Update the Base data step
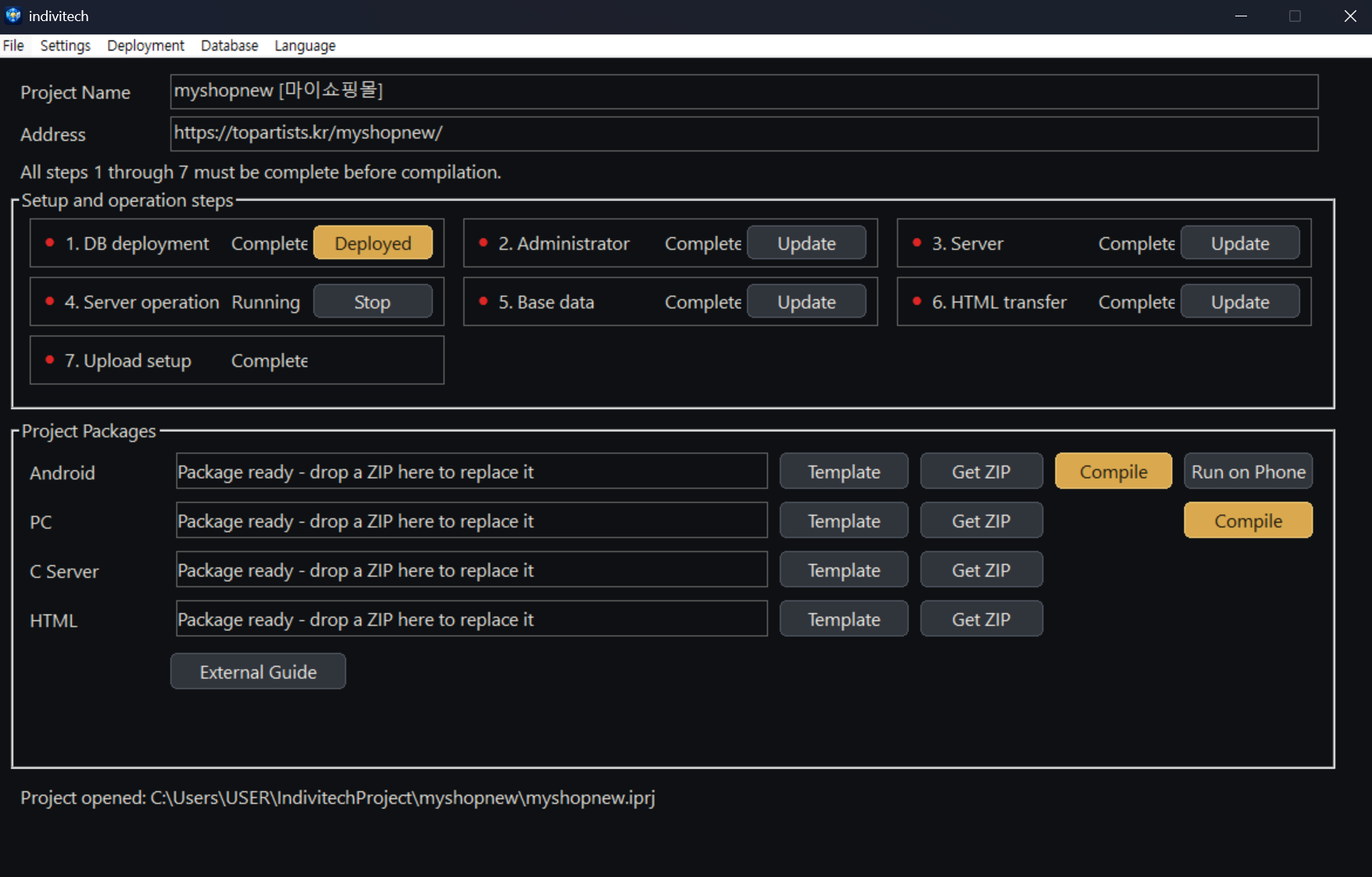 pyautogui.click(x=806, y=301)
